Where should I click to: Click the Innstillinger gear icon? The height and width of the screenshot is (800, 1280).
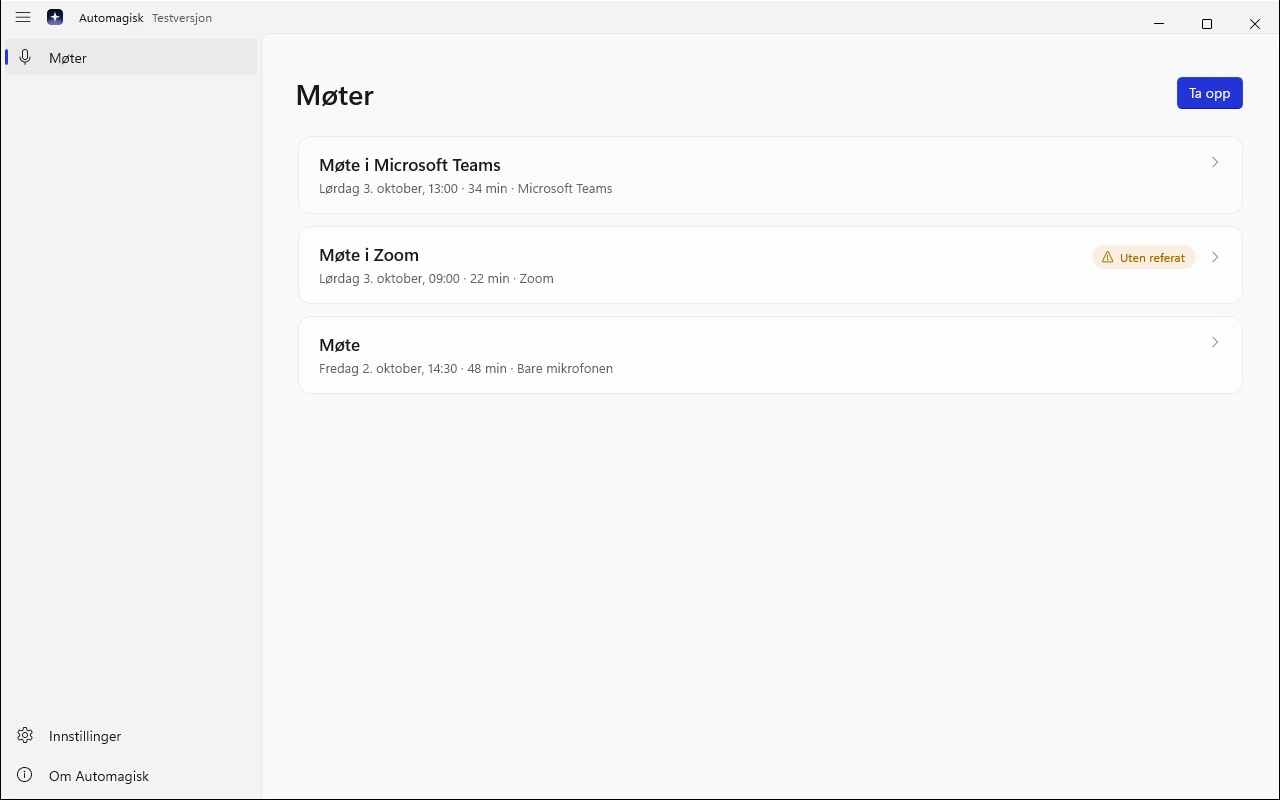25,735
